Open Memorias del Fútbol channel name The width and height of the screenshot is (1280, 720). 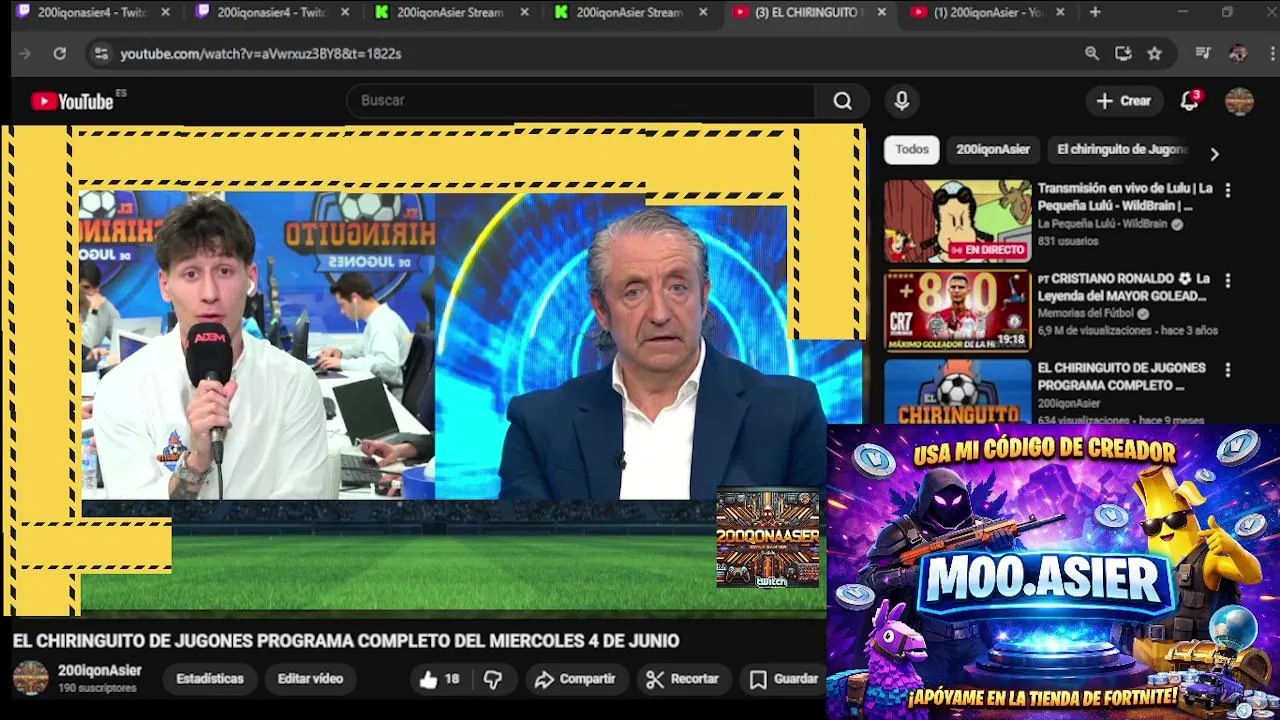click(1087, 313)
